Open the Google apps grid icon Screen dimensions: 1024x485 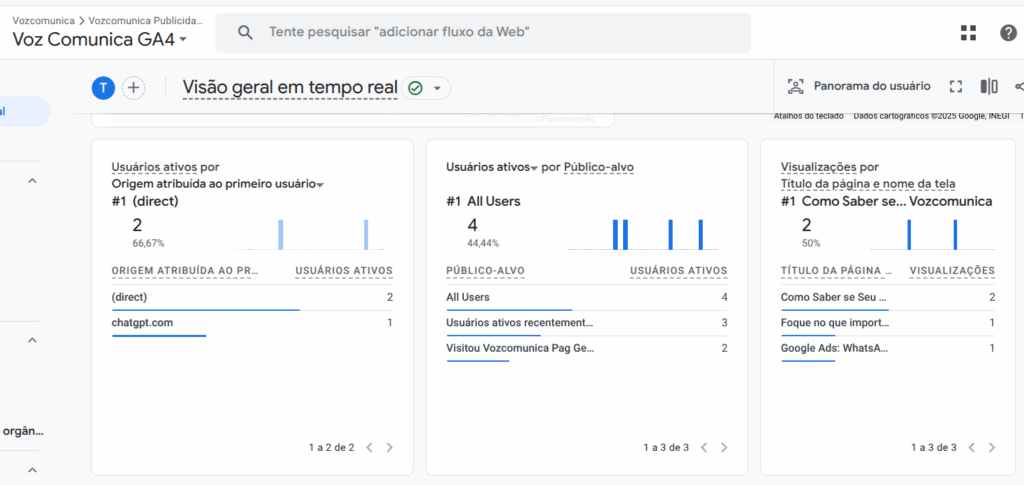pos(968,33)
